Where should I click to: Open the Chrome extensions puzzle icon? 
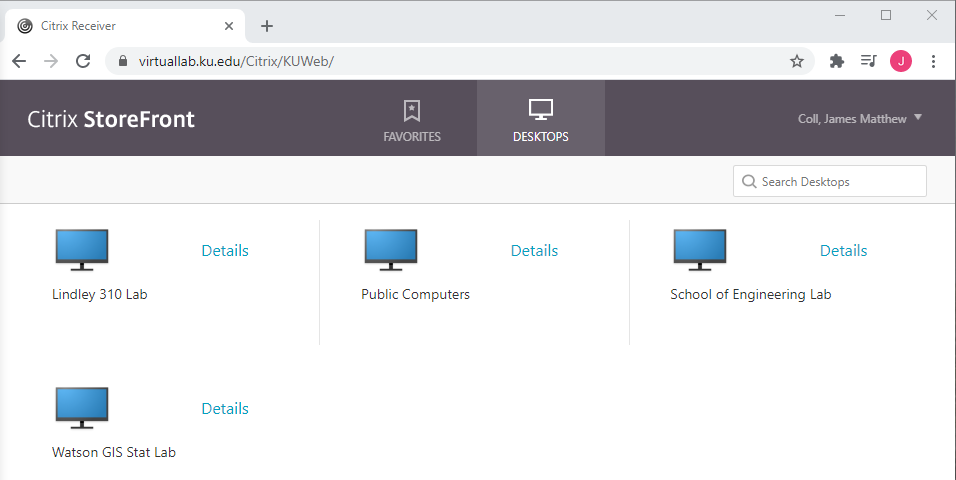click(x=837, y=61)
